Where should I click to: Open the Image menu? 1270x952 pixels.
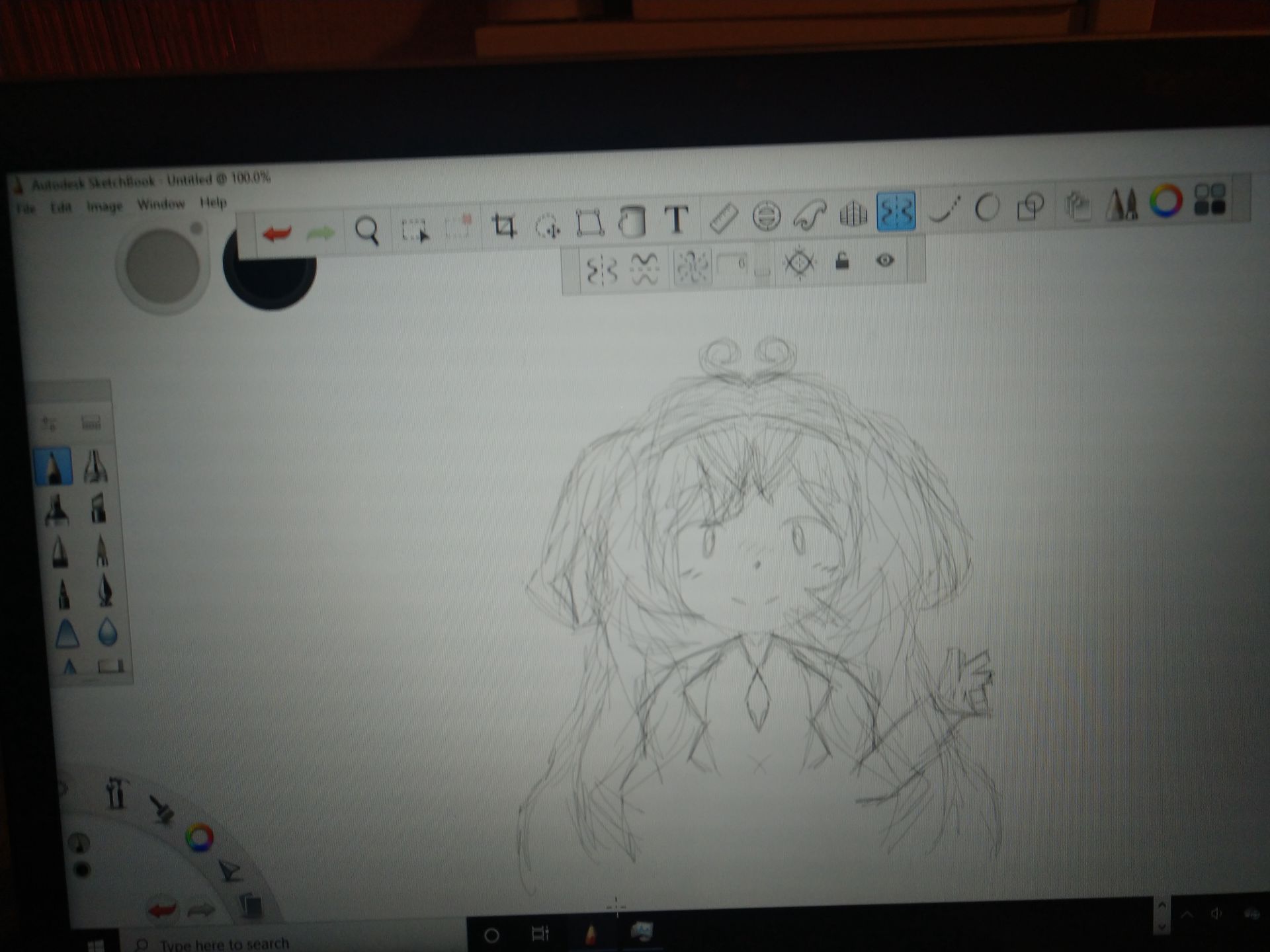pos(105,206)
